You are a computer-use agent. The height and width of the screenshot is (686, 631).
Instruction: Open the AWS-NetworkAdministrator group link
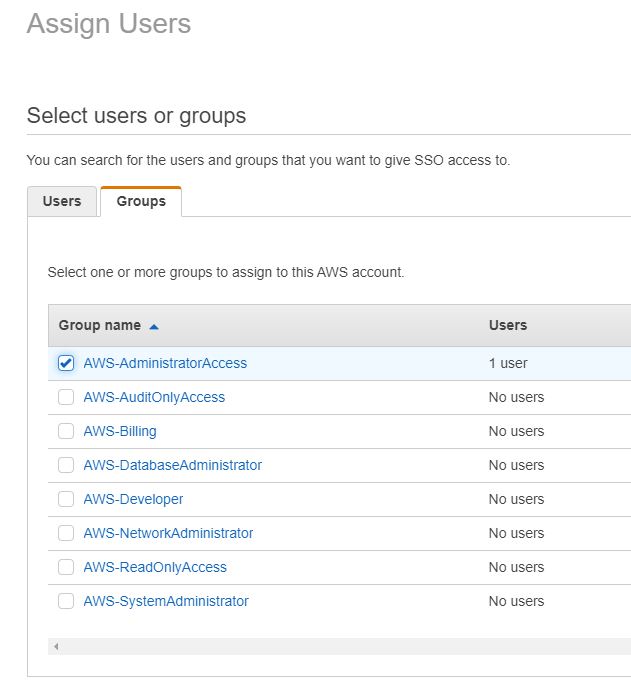coord(168,533)
